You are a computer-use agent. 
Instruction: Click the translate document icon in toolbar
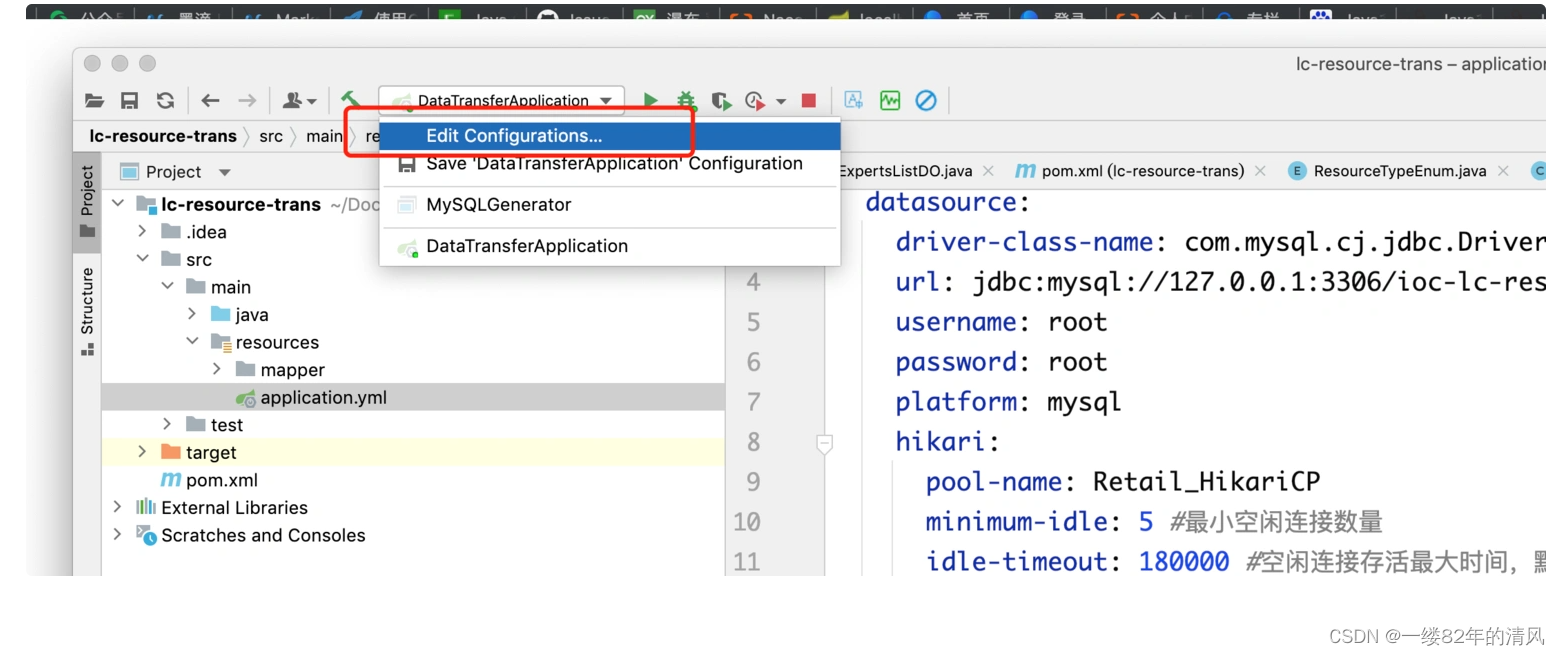click(853, 100)
